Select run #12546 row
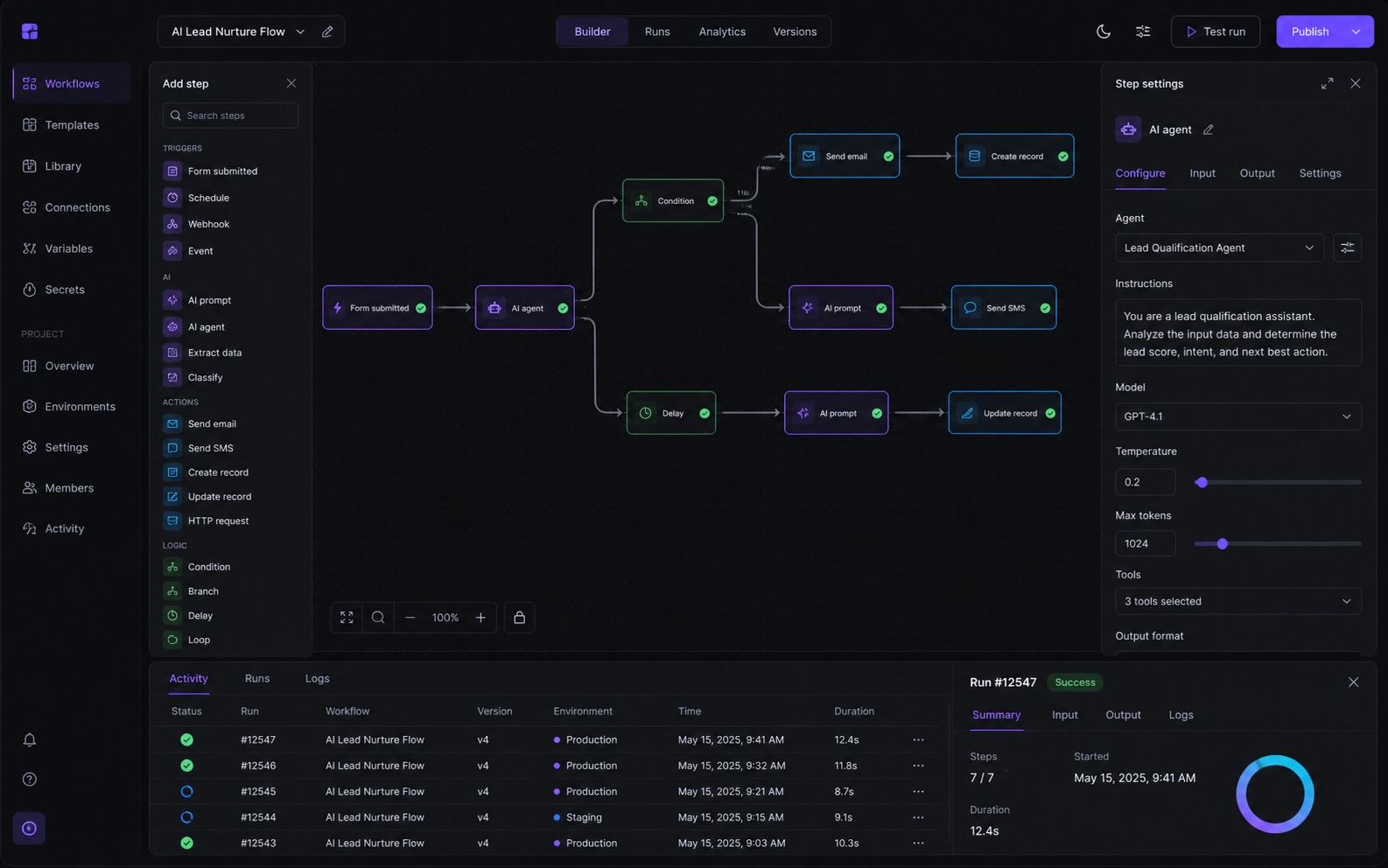The image size is (1388, 868). point(550,766)
